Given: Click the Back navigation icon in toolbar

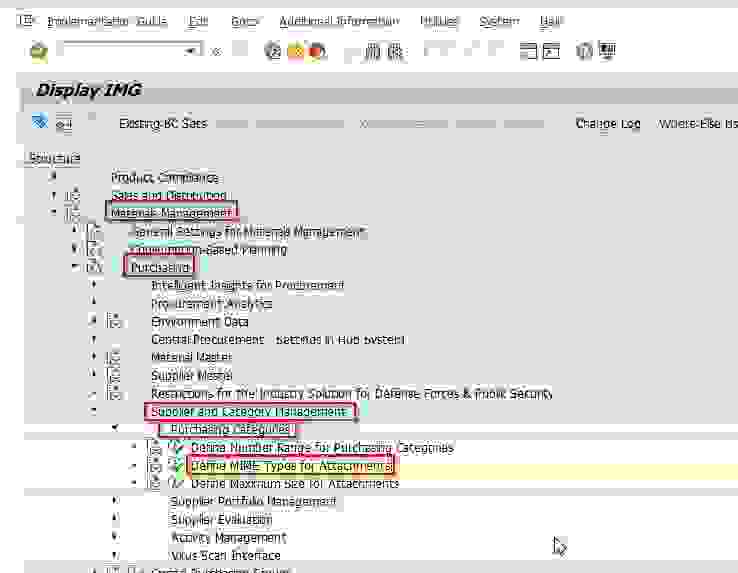Looking at the screenshot, I should coord(273,51).
